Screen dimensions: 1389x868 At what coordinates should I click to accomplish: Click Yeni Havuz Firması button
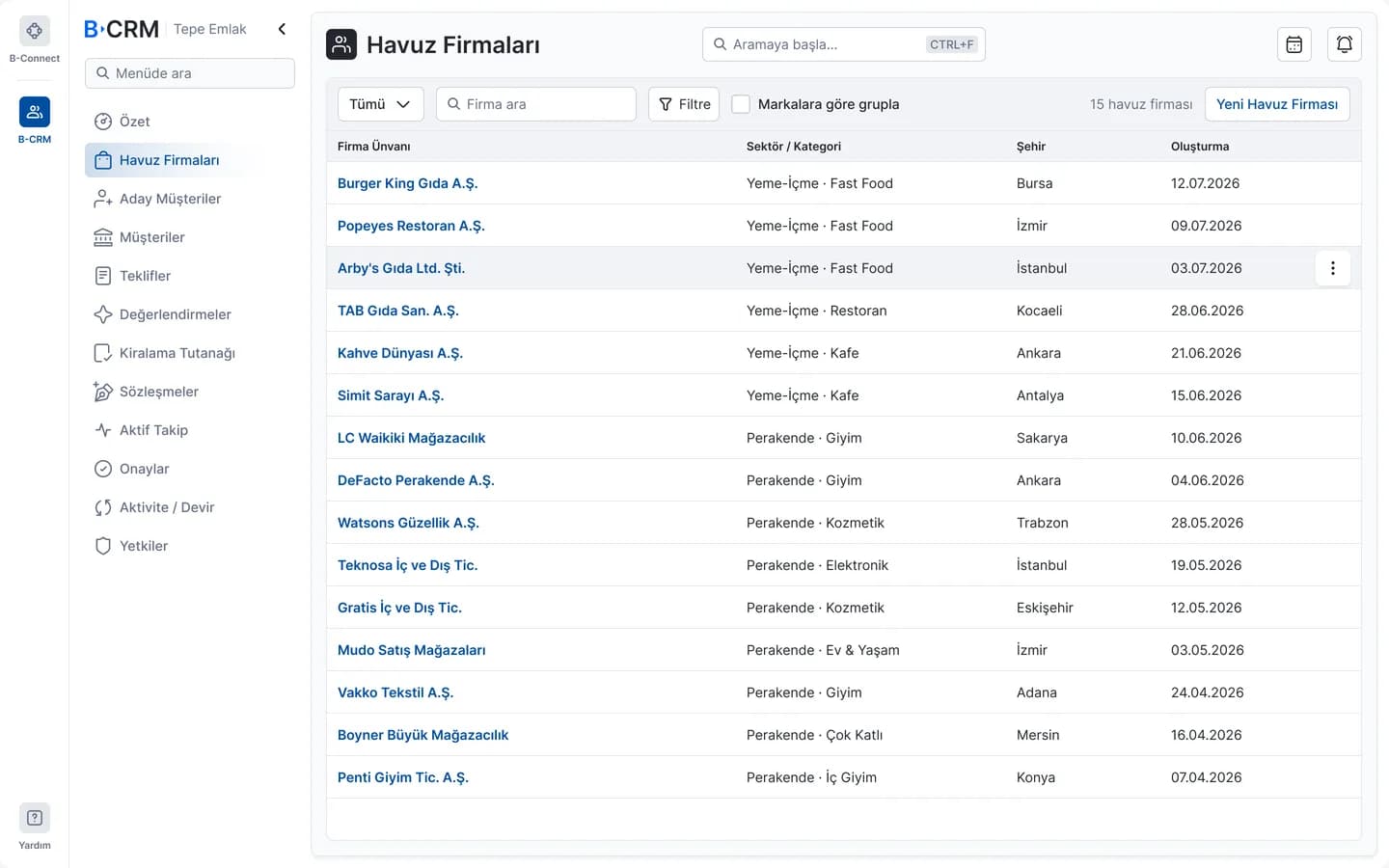(1277, 104)
